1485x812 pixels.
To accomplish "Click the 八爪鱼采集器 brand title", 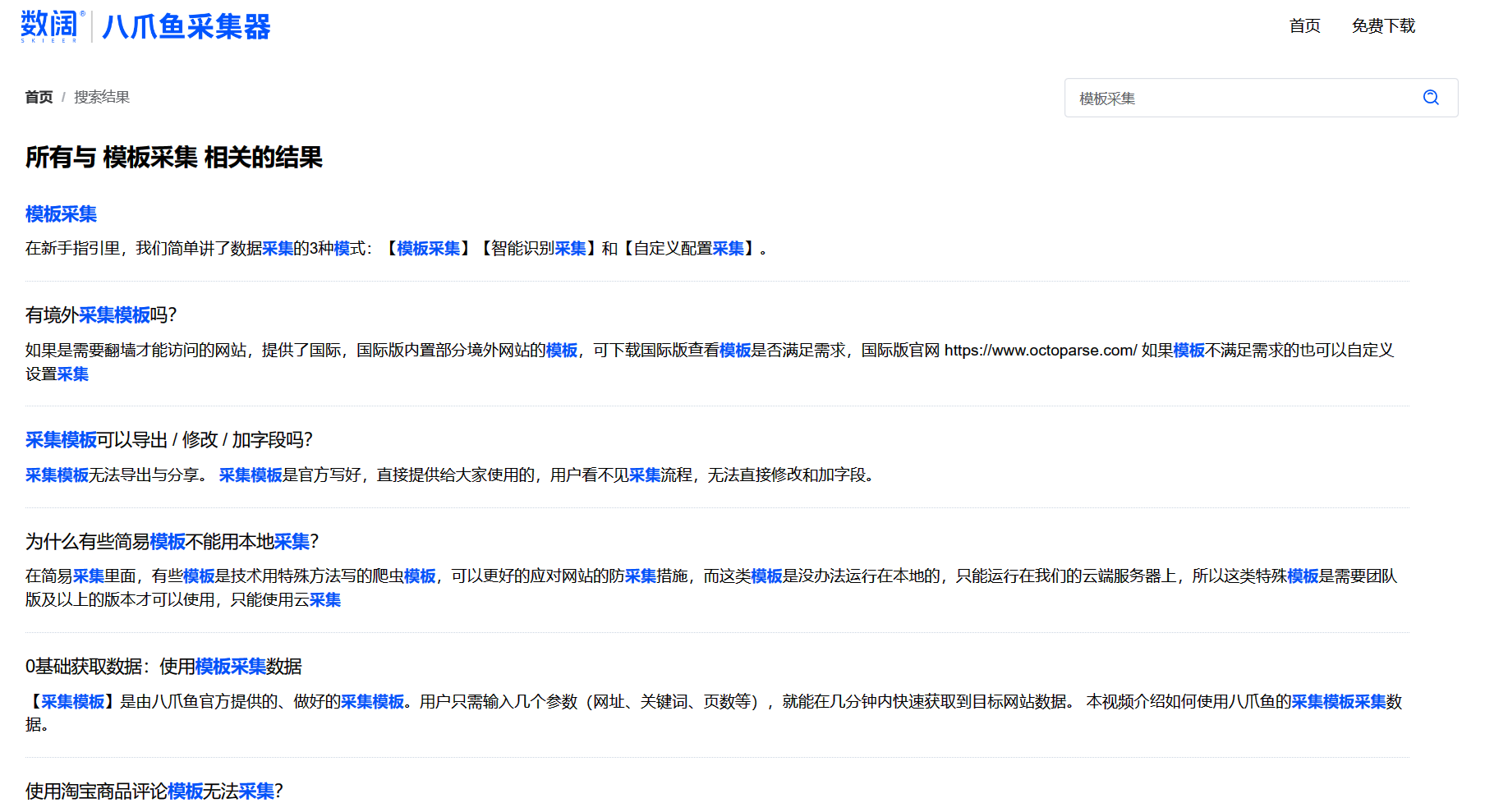I will click(186, 27).
